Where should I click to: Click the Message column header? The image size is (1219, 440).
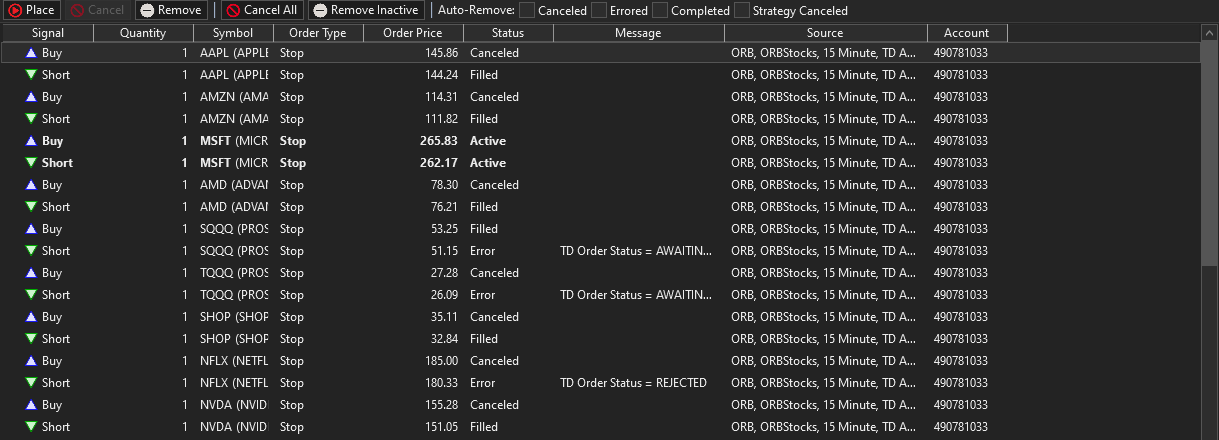coord(638,33)
